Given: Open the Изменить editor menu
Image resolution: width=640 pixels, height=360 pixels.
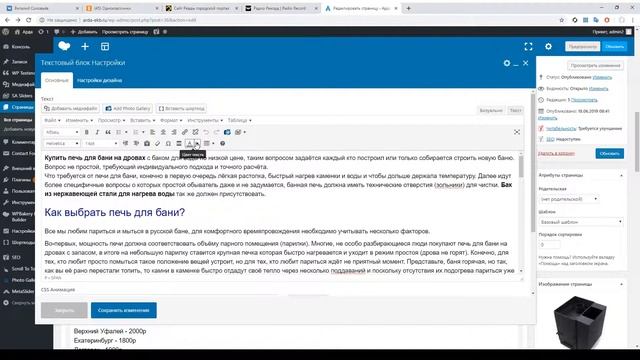Looking at the screenshot, I should (79, 120).
